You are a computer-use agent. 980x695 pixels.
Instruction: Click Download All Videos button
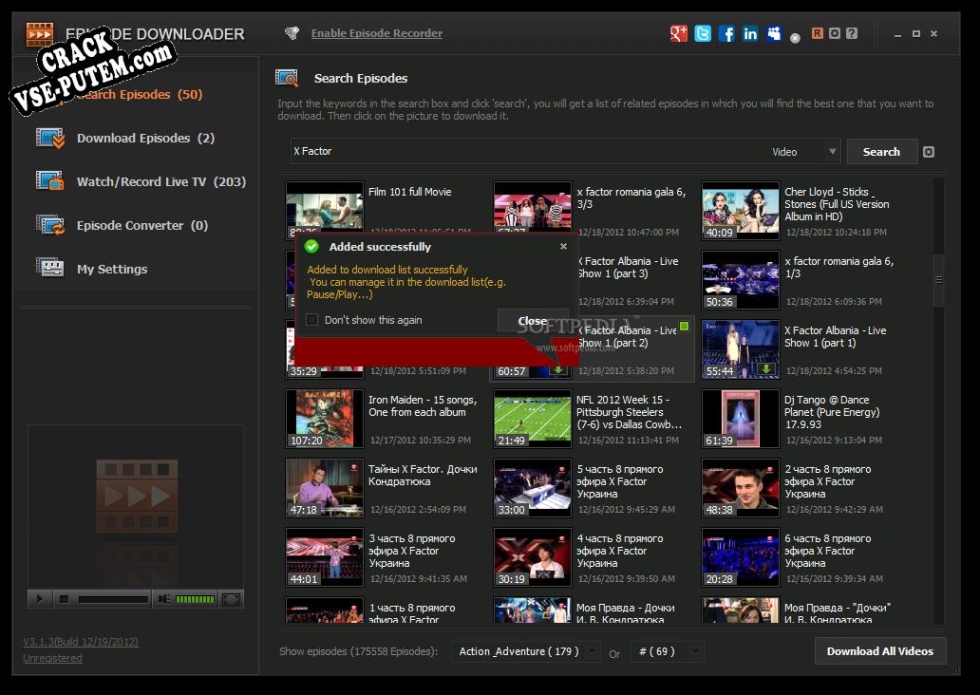pyautogui.click(x=880, y=651)
